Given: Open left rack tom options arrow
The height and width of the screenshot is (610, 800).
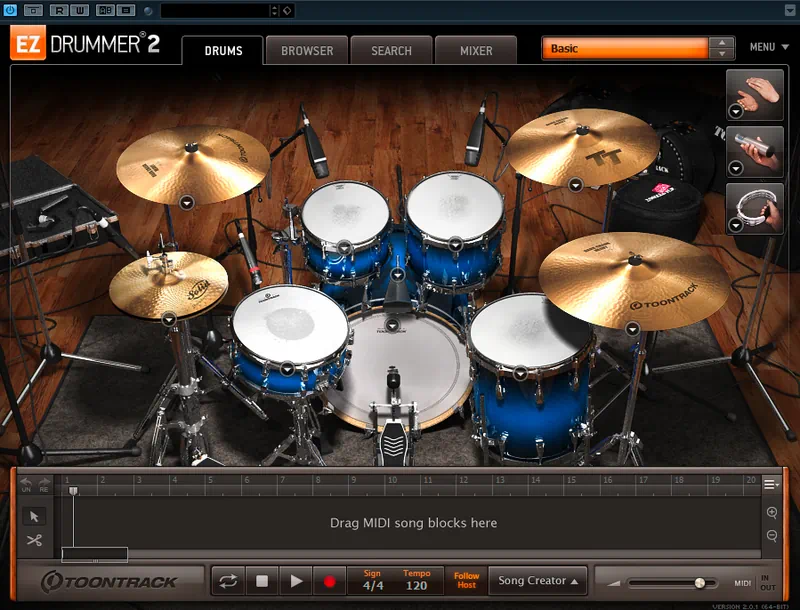Looking at the screenshot, I should coord(344,248).
